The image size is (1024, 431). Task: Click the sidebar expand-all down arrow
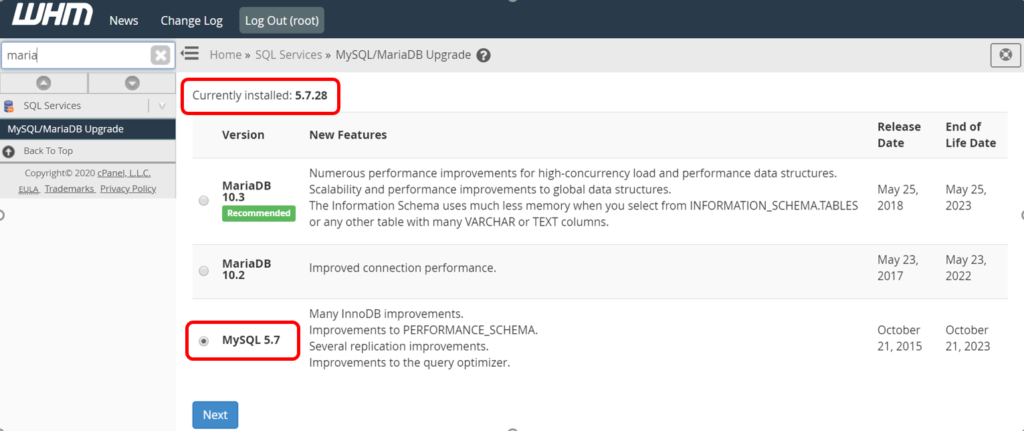tap(132, 82)
